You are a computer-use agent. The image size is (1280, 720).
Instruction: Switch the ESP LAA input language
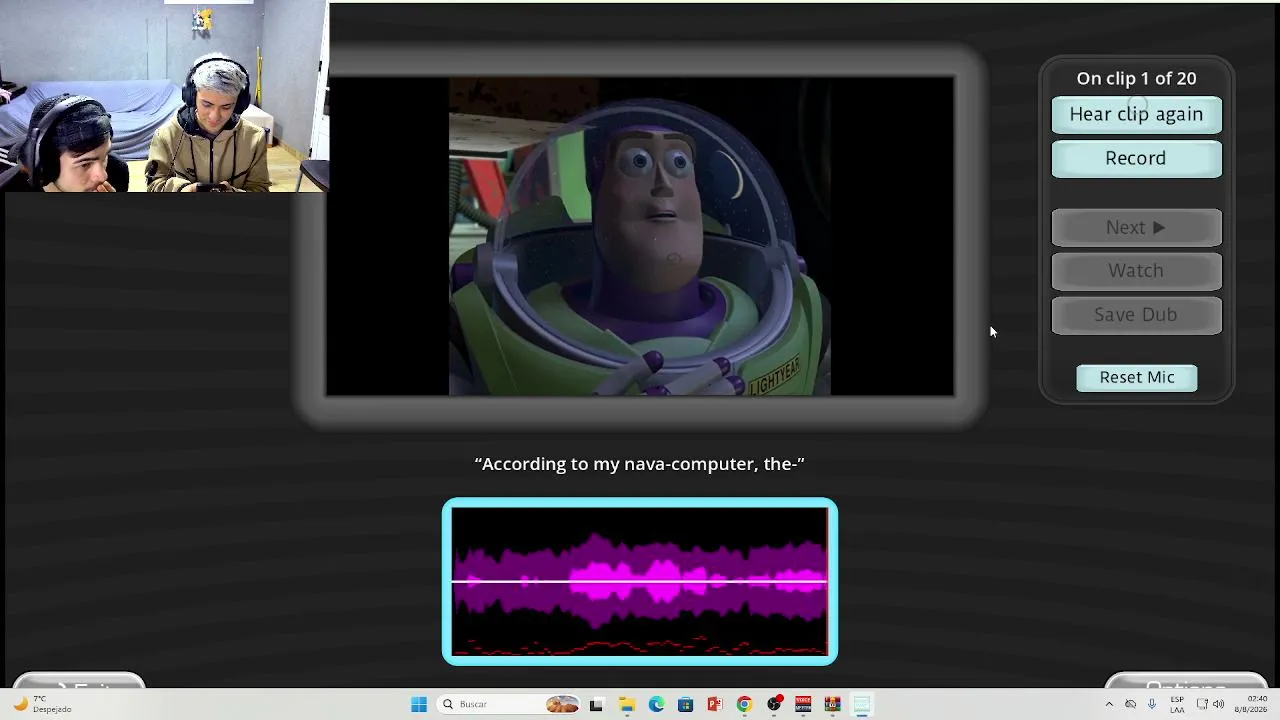1178,705
